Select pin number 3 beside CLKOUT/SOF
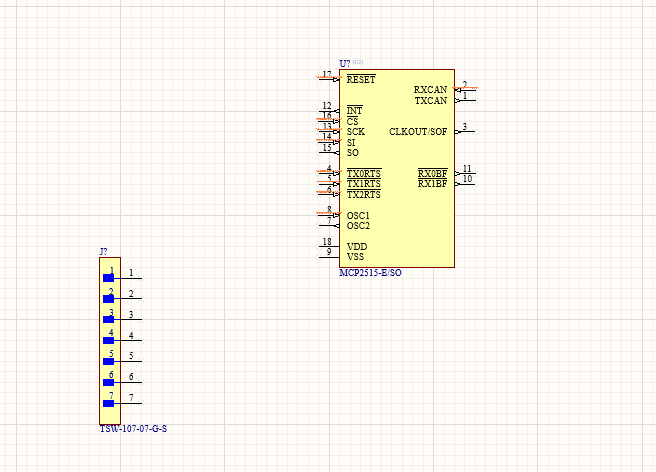The width and height of the screenshot is (656, 472). [464, 126]
